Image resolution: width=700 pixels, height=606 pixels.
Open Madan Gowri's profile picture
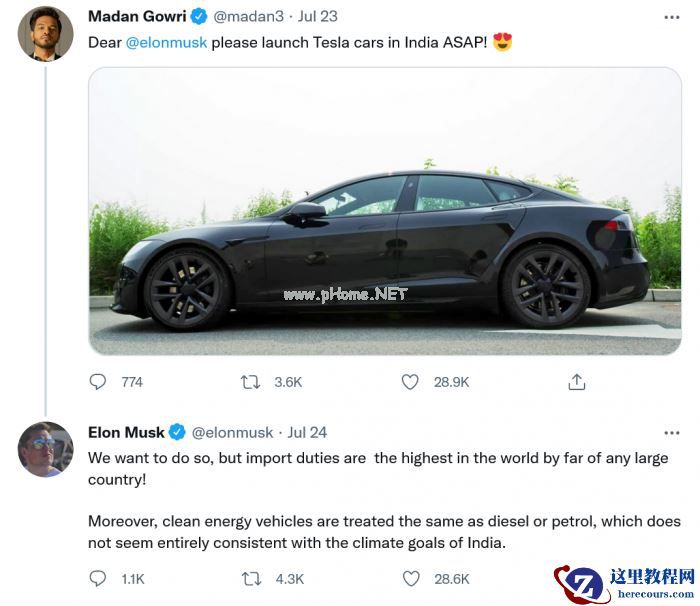click(45, 32)
